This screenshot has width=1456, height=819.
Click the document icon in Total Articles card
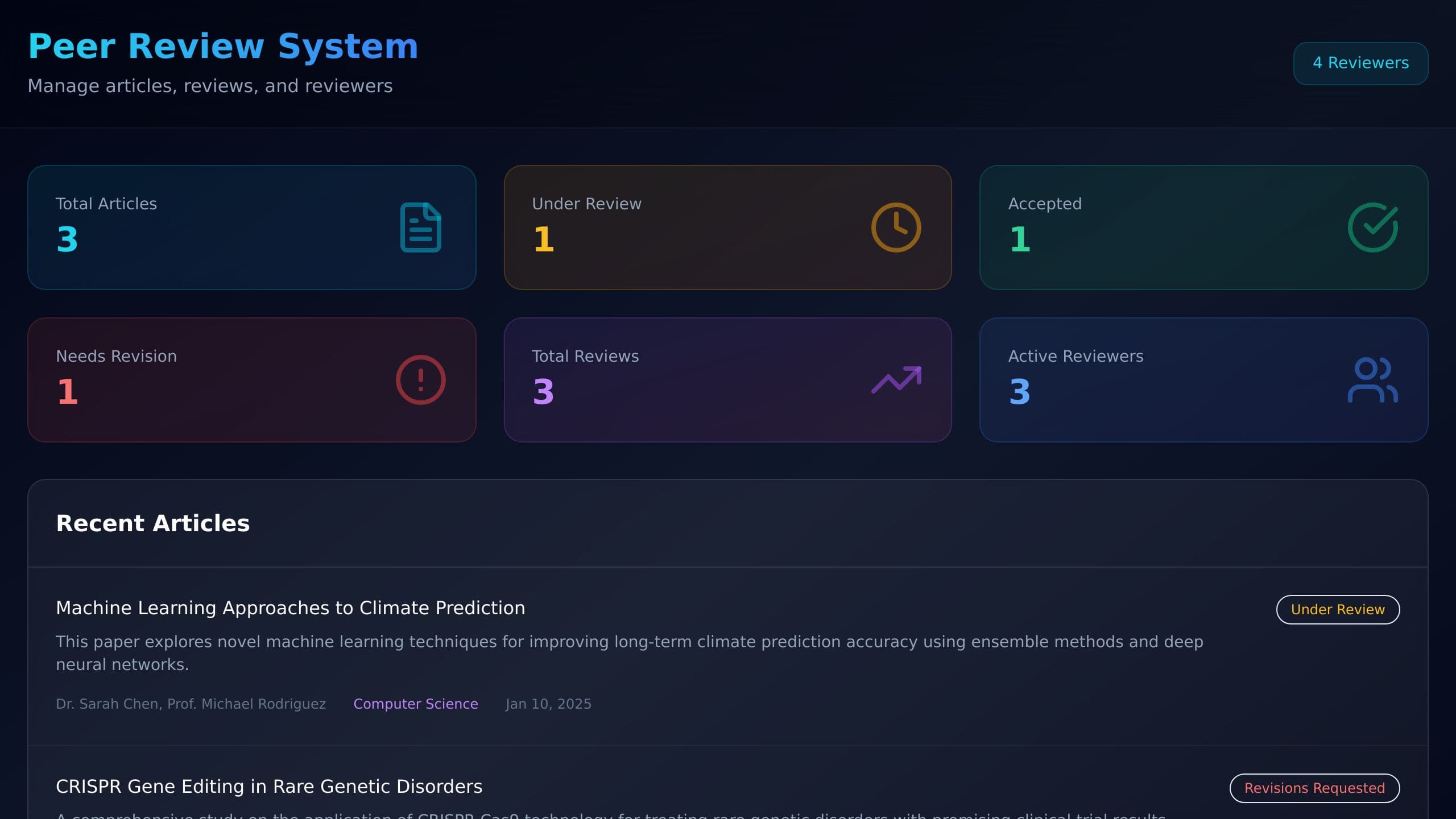(421, 227)
